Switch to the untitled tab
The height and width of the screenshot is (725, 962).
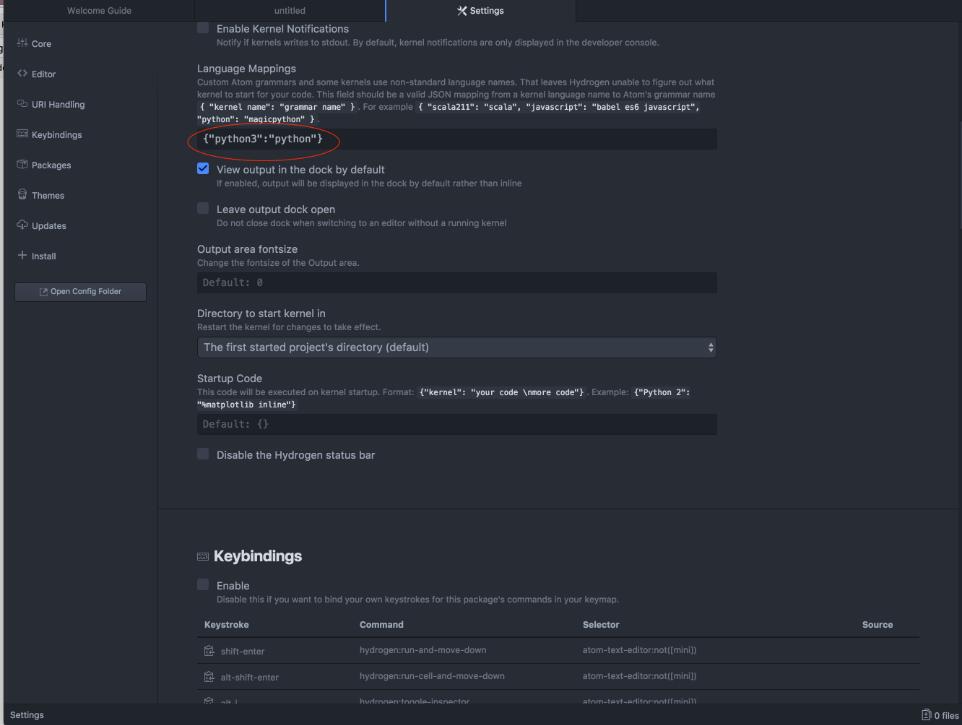click(x=289, y=11)
